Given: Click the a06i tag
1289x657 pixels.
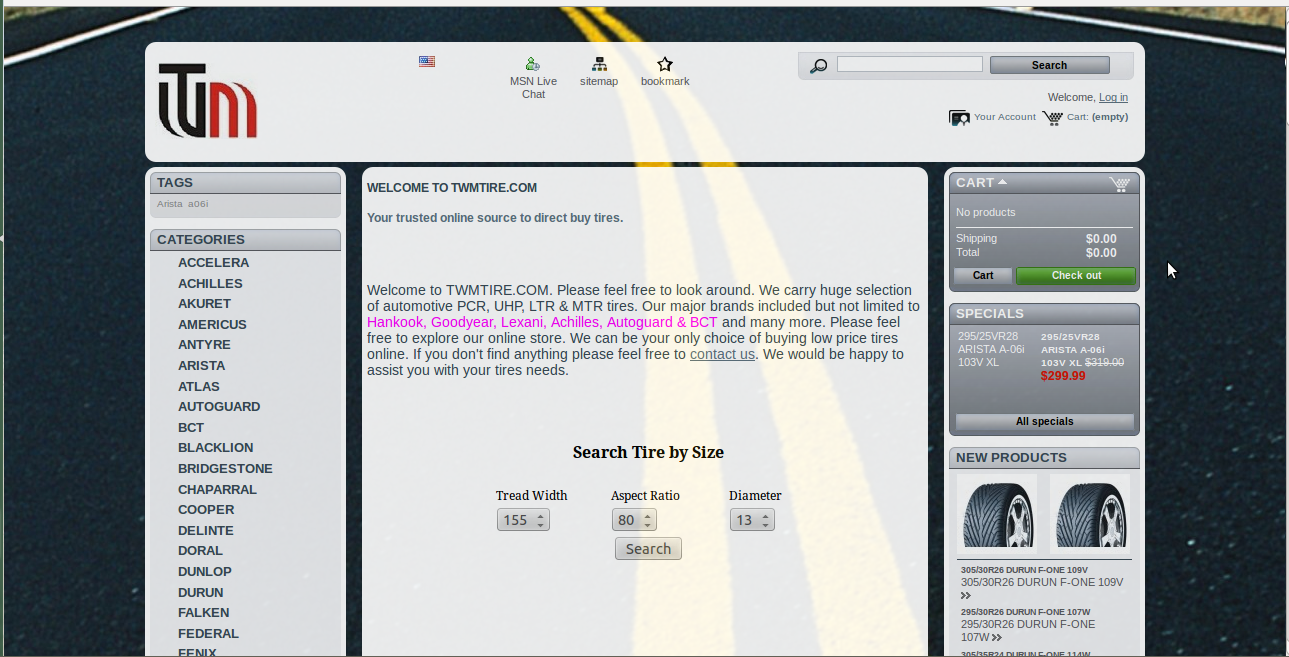Looking at the screenshot, I should click(x=198, y=204).
